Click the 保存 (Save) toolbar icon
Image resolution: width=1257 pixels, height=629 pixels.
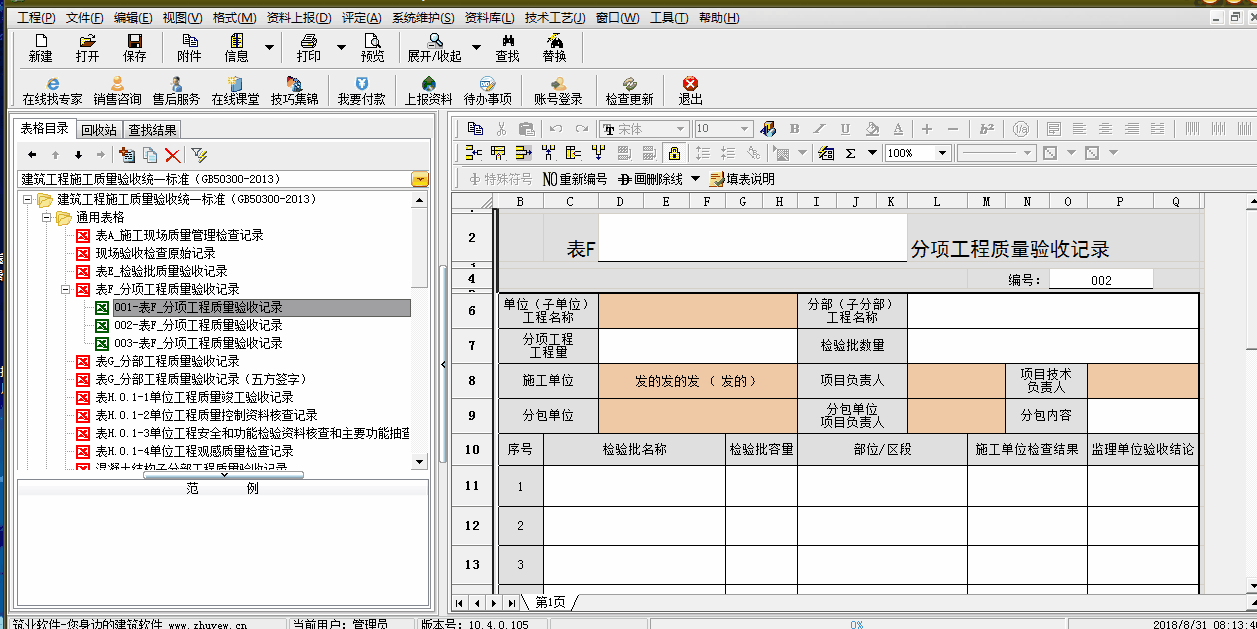[x=134, y=47]
